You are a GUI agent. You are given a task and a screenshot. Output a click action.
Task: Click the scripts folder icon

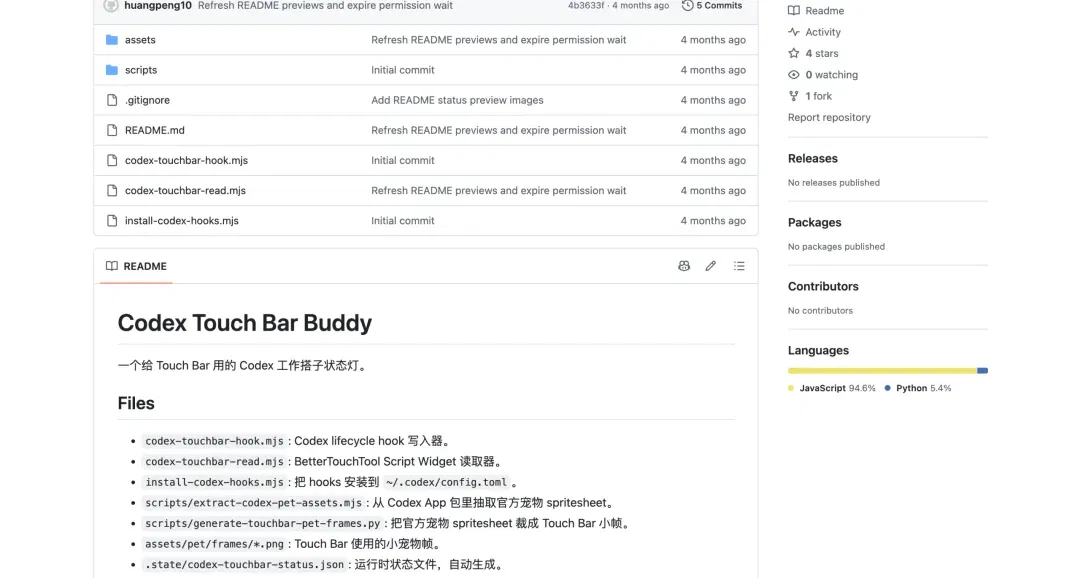pyautogui.click(x=112, y=70)
